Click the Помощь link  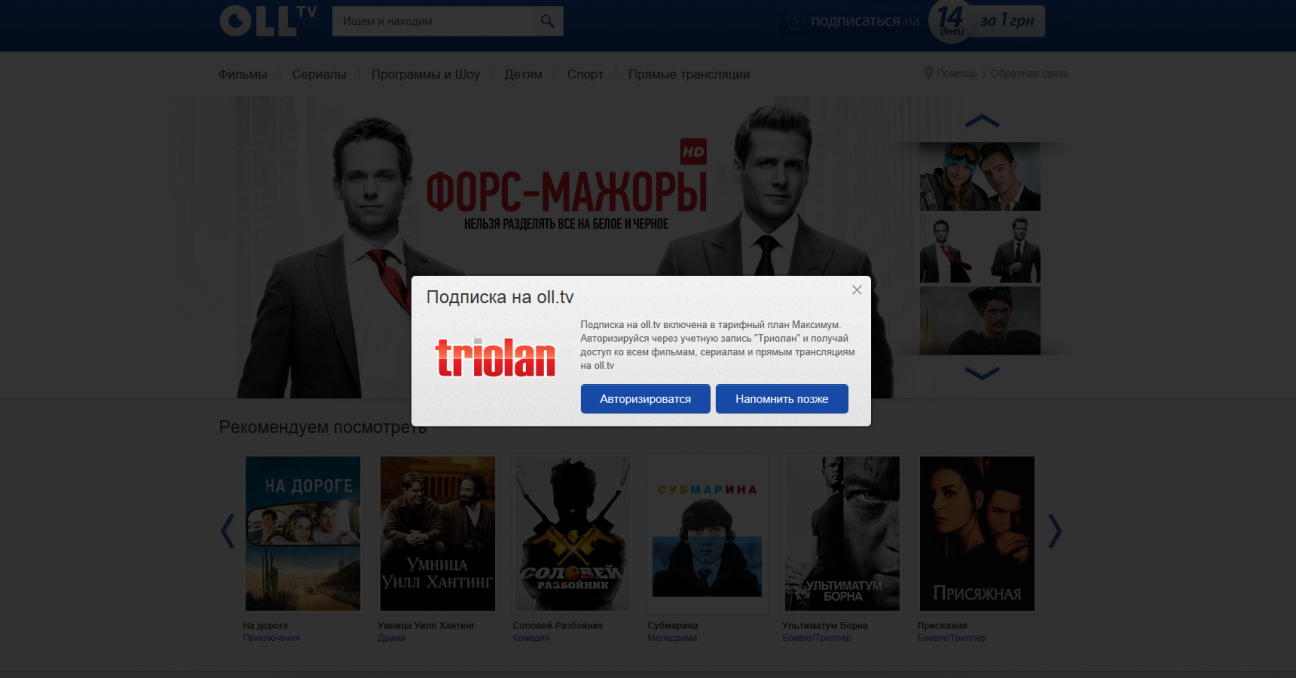(x=956, y=73)
